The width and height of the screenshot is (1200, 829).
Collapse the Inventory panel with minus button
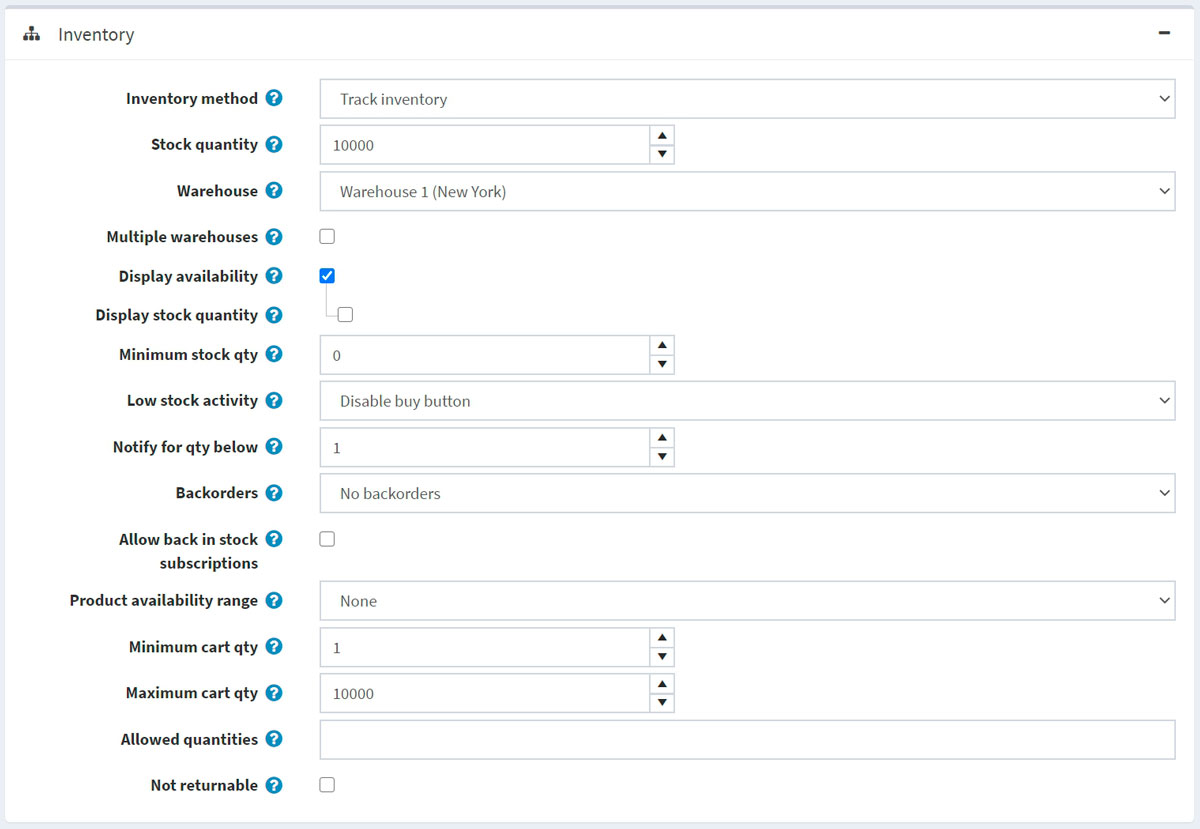1164,33
